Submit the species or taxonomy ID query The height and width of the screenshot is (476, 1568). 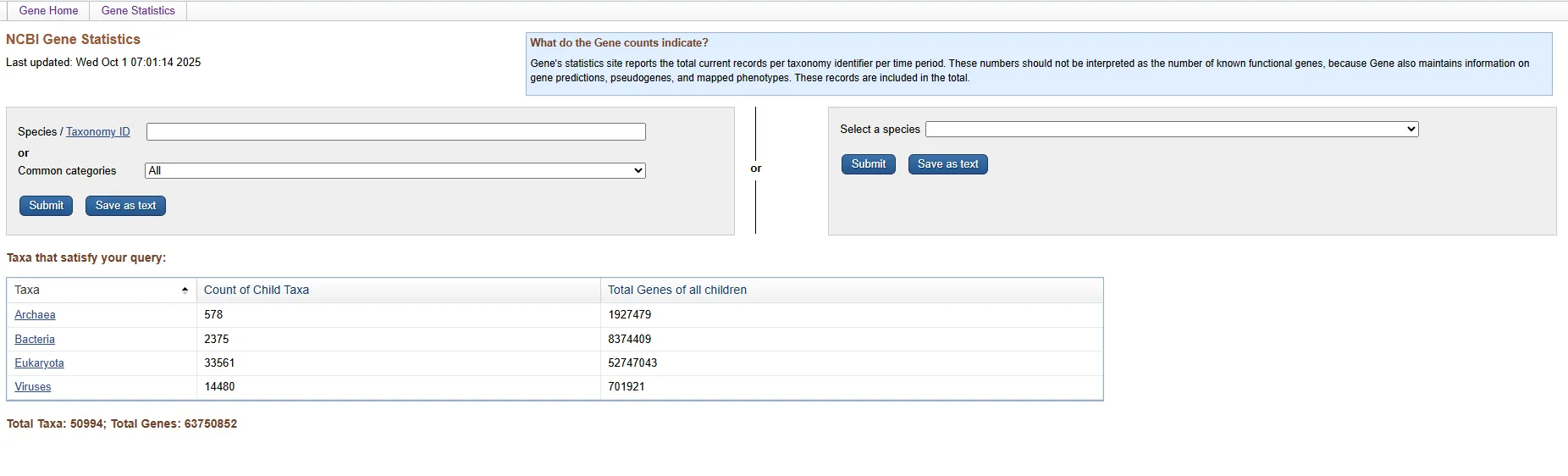(46, 206)
